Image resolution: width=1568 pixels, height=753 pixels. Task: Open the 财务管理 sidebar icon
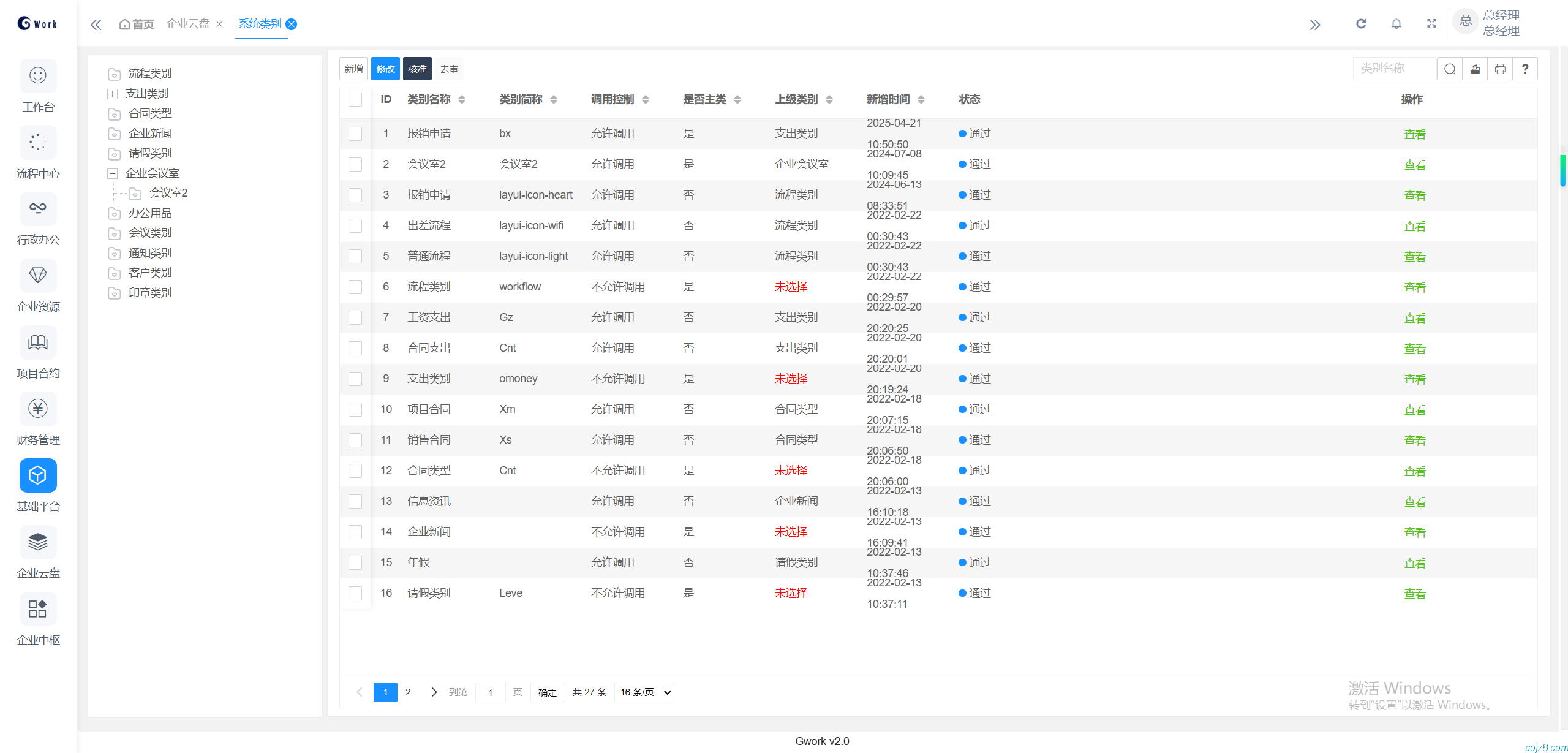(x=38, y=409)
